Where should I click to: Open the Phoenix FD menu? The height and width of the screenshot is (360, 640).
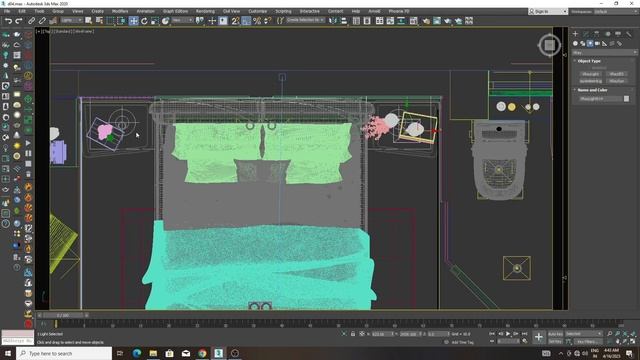tap(399, 11)
